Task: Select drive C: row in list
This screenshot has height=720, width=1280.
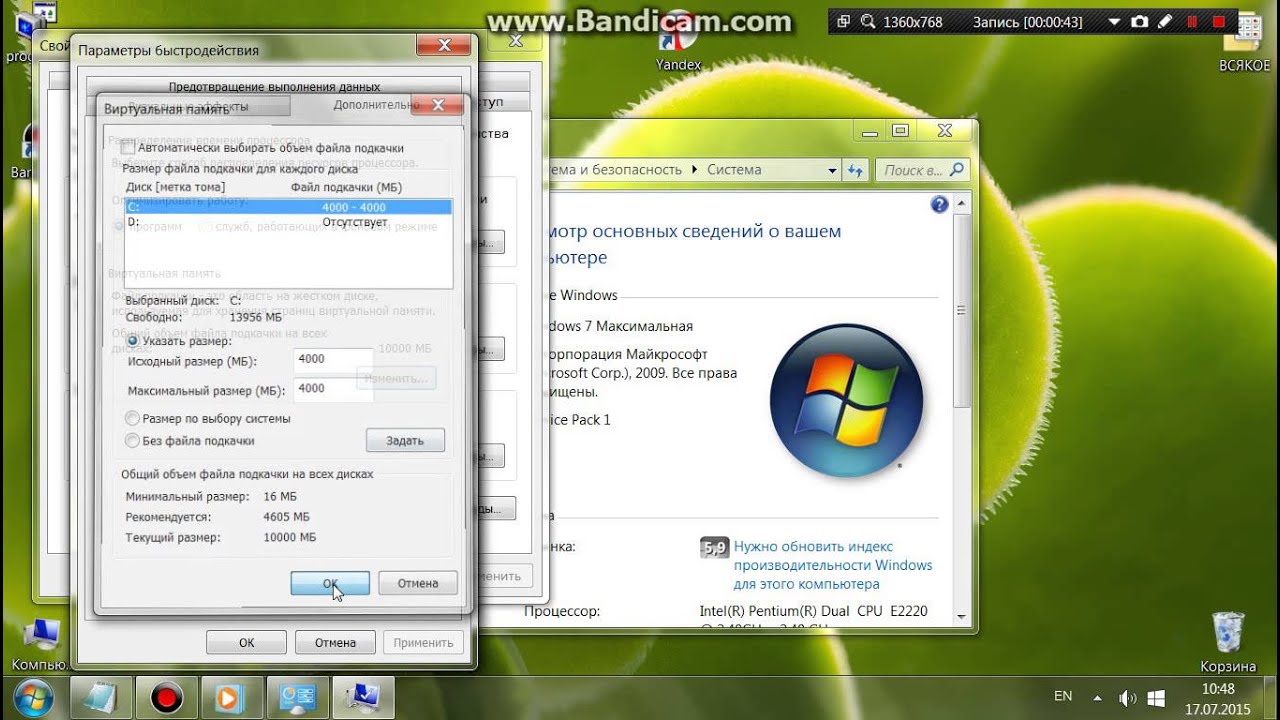Action: 288,207
